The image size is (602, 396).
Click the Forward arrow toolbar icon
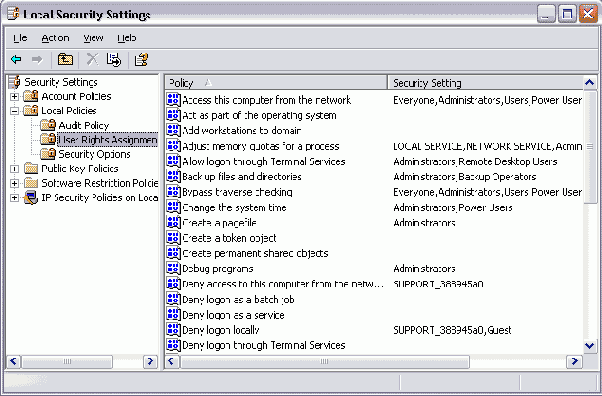coord(37,60)
